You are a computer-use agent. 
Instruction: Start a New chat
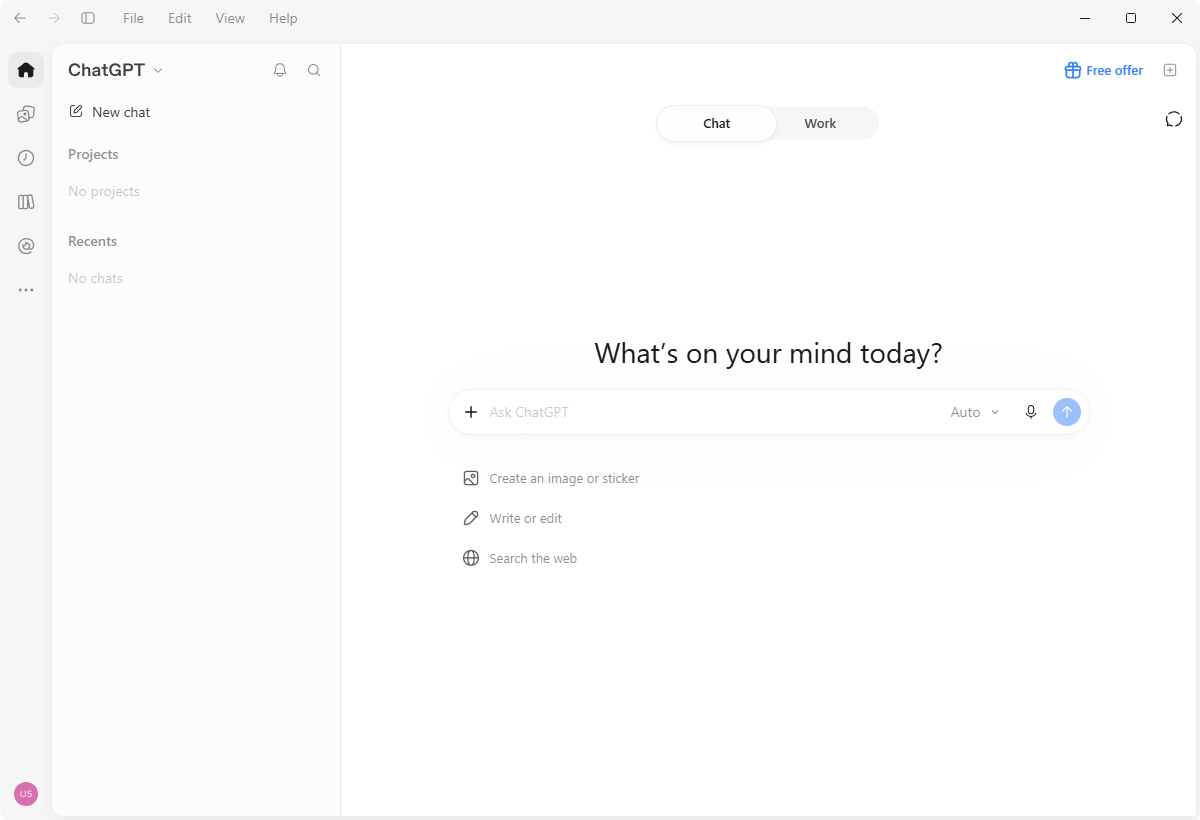[109, 112]
